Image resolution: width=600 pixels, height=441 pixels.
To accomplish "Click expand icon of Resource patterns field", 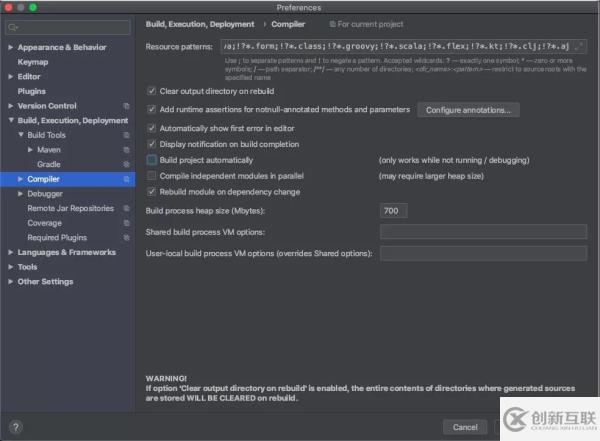I will tap(579, 47).
